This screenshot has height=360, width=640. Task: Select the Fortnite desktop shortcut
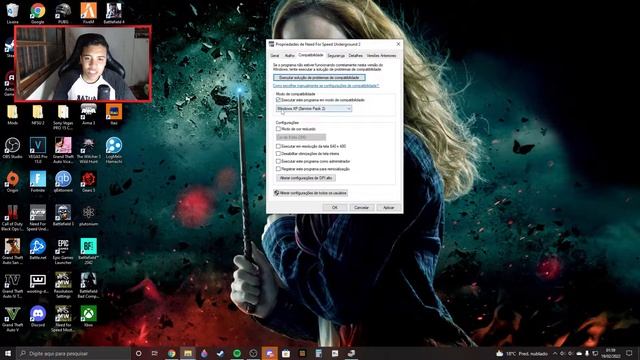click(x=38, y=182)
